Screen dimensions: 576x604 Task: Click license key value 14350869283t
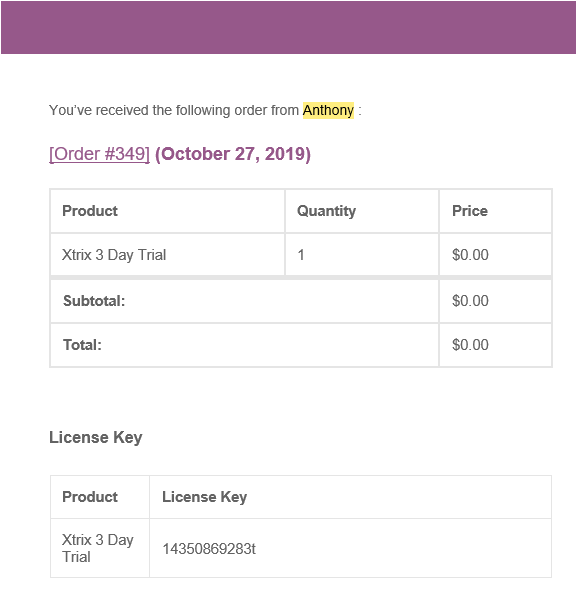[209, 549]
